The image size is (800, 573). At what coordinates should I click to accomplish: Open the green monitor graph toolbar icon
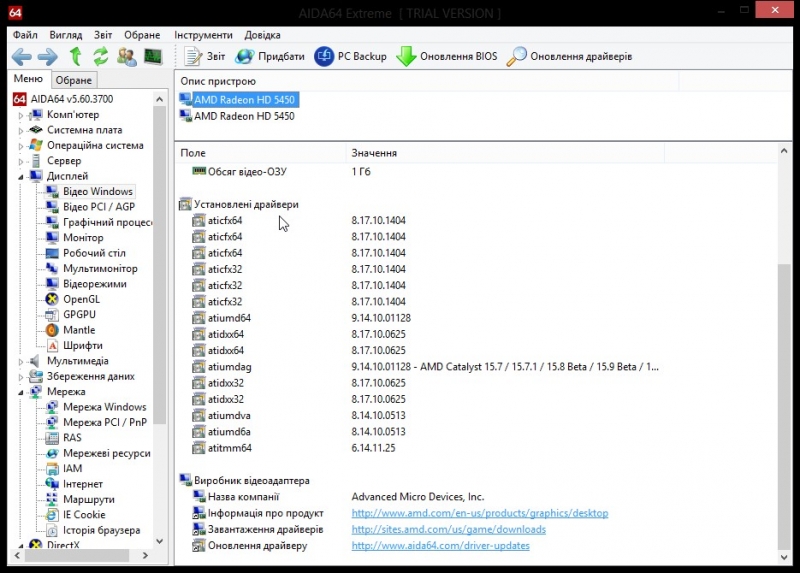pos(153,56)
